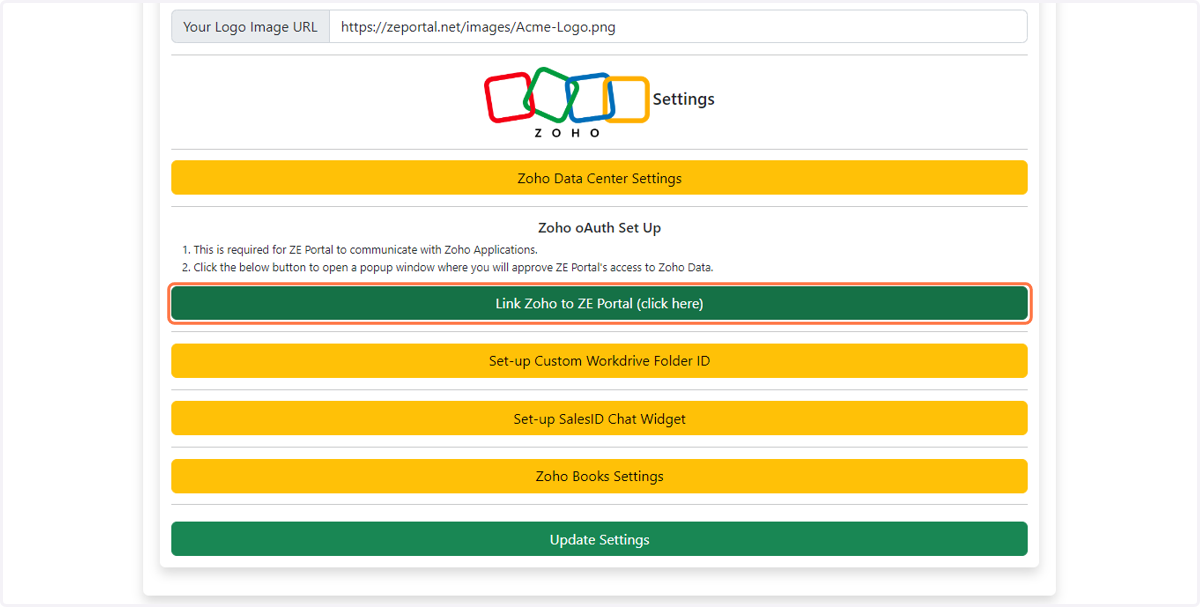The image size is (1200, 607).
Task: Click the Settings heading text
Action: [x=684, y=99]
